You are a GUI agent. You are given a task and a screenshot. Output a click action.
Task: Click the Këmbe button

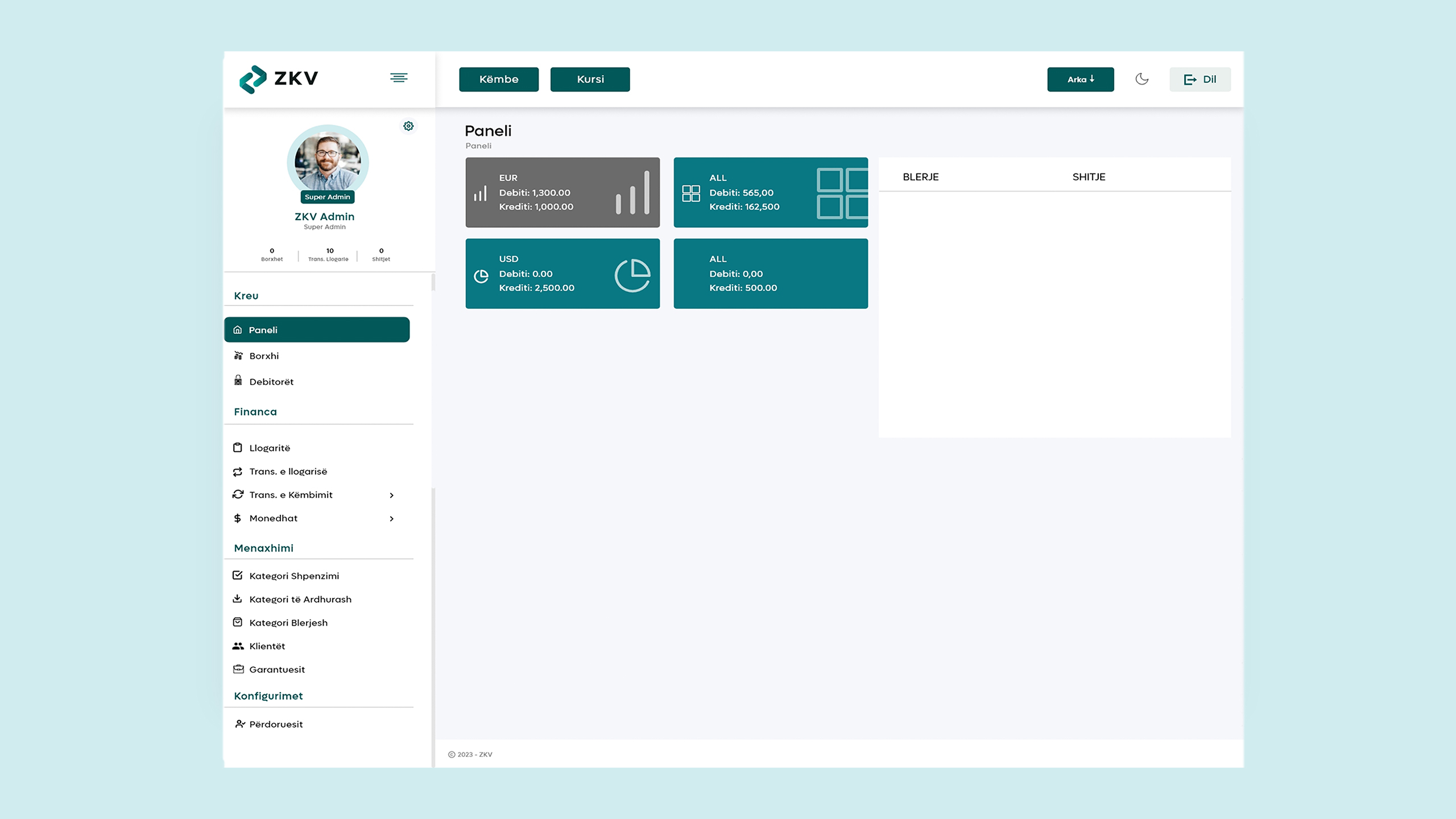coord(498,79)
